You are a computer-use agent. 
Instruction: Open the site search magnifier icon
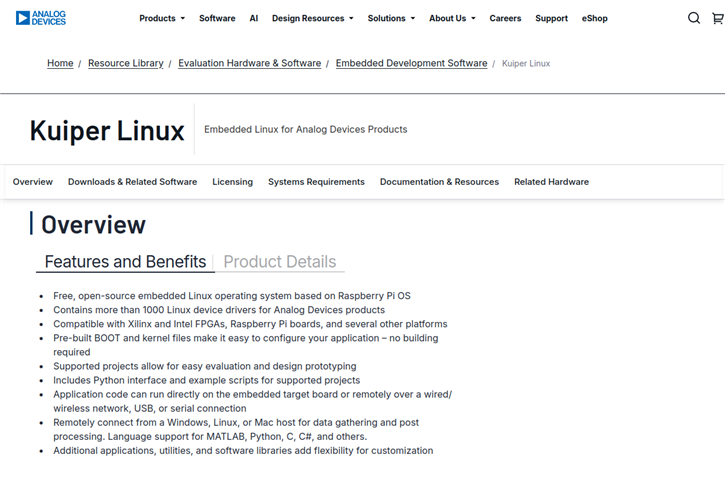[x=694, y=18]
